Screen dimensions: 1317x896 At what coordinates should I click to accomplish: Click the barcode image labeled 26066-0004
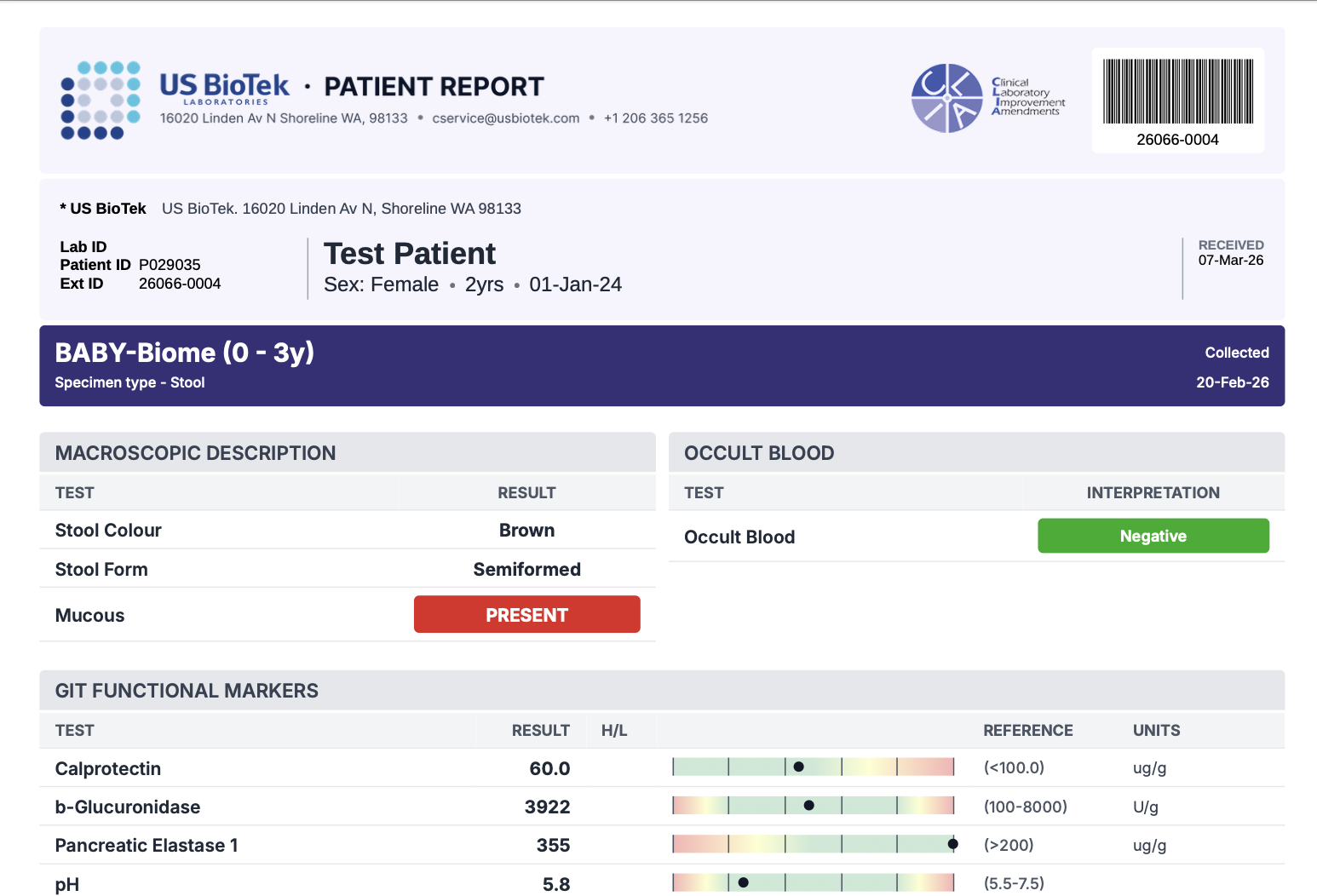(1177, 92)
